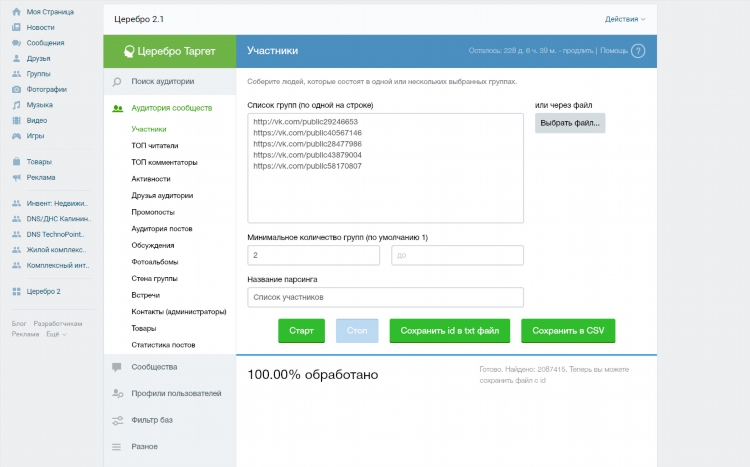Expand the Поиск аудитории section

coord(170,81)
